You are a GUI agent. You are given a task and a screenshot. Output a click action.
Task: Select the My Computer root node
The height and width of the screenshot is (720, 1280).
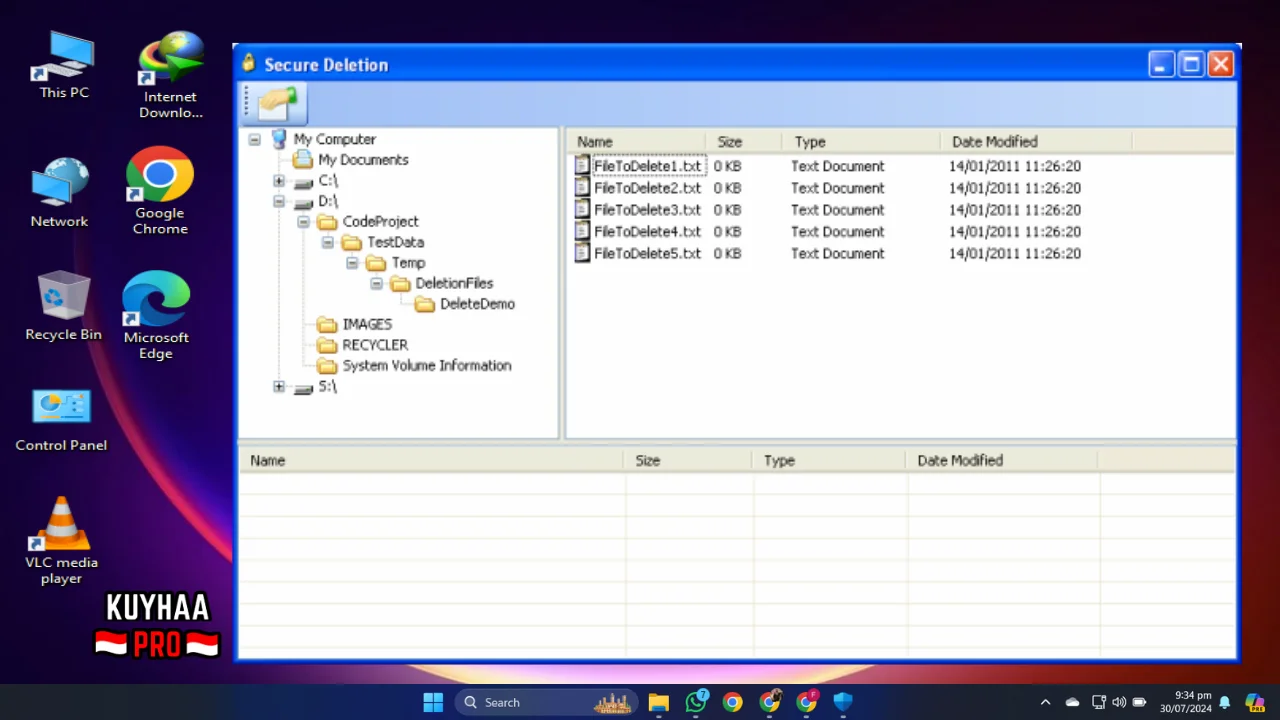[334, 140]
